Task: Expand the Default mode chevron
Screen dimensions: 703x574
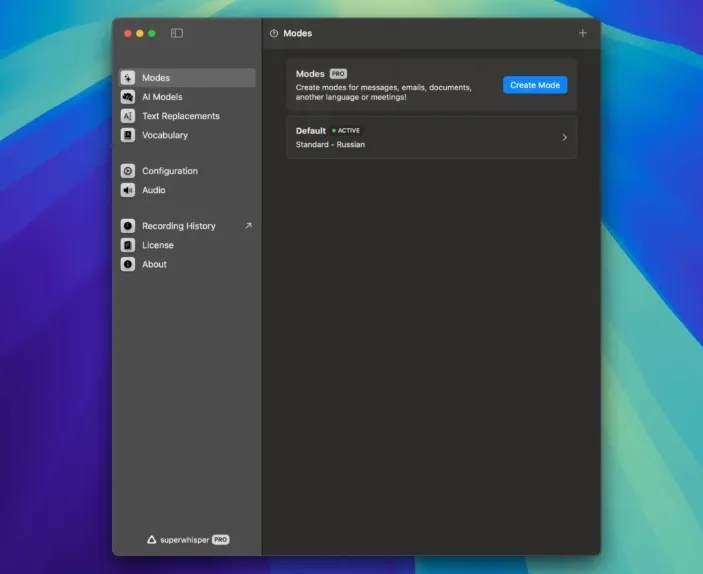Action: click(x=564, y=138)
